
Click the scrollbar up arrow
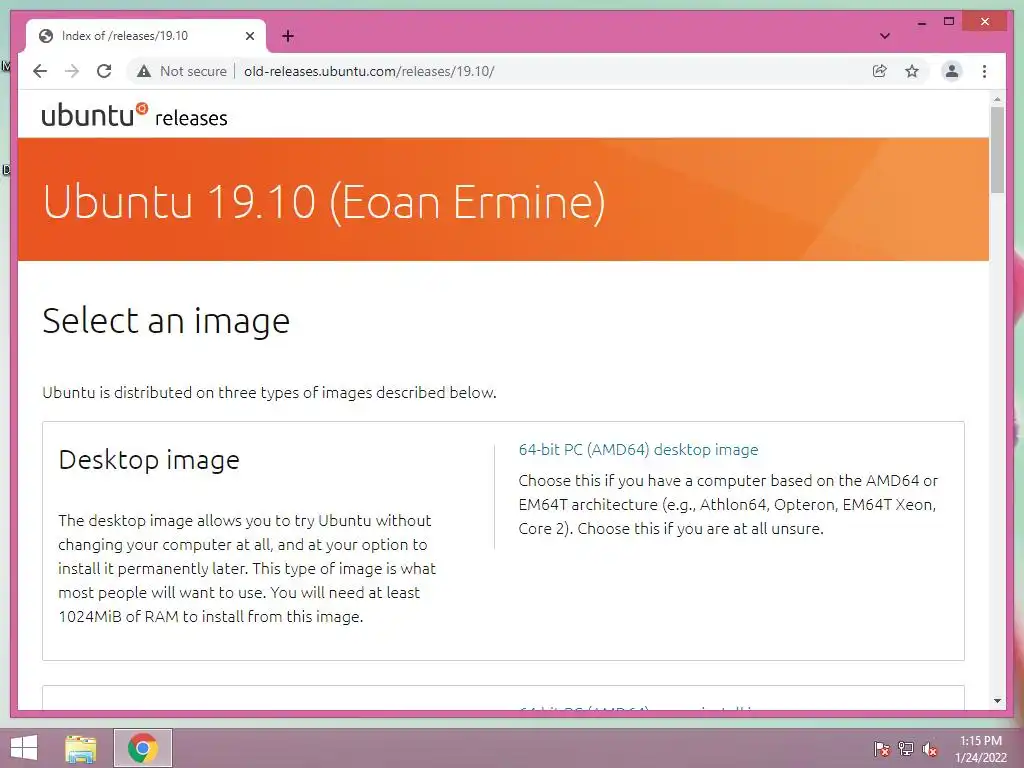click(997, 99)
